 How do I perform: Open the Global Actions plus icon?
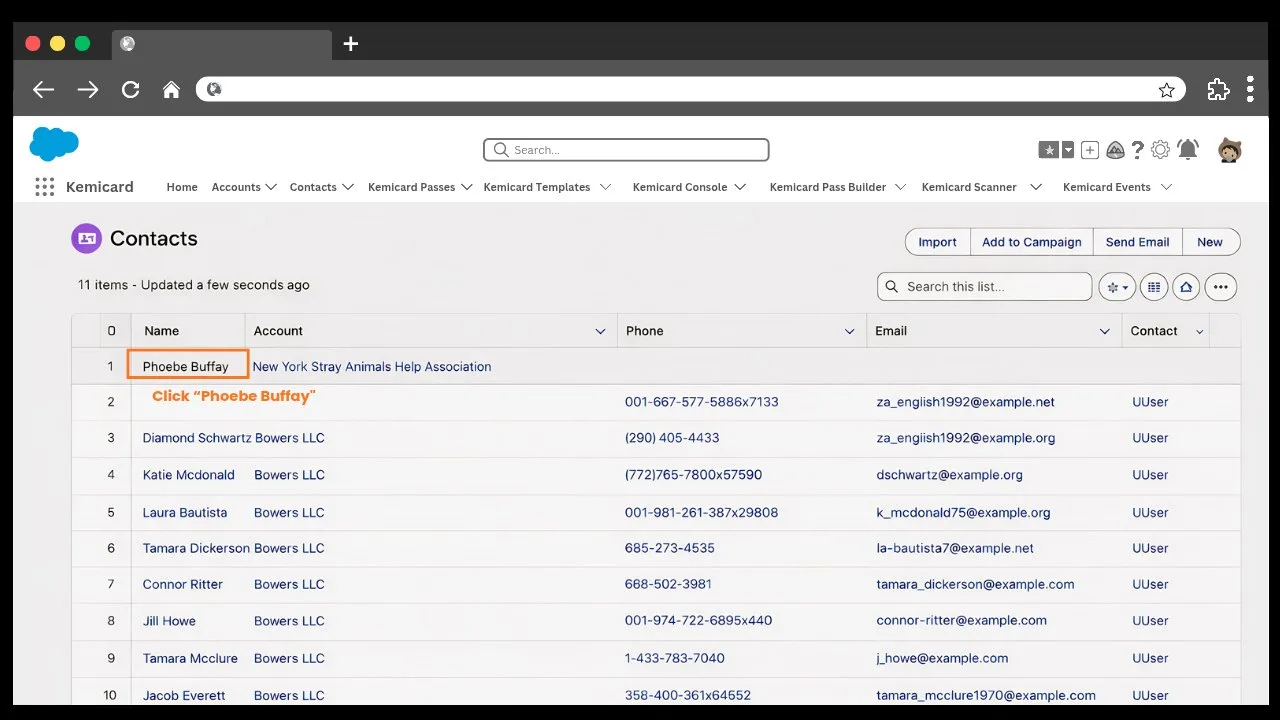1090,150
